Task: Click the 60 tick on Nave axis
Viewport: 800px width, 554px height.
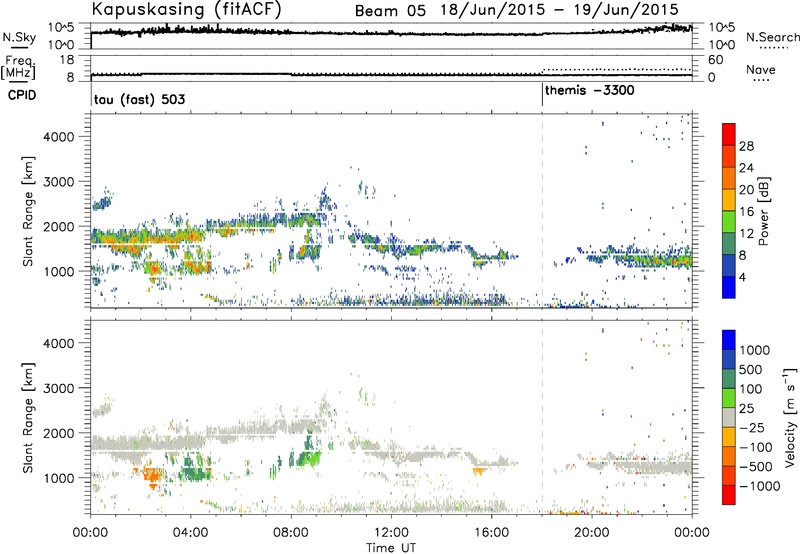Action: 716,60
